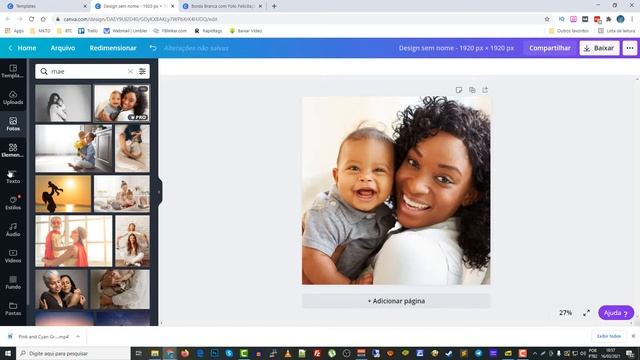The height and width of the screenshot is (360, 640).
Task: Open the Redimensionar menu
Action: coord(113,48)
